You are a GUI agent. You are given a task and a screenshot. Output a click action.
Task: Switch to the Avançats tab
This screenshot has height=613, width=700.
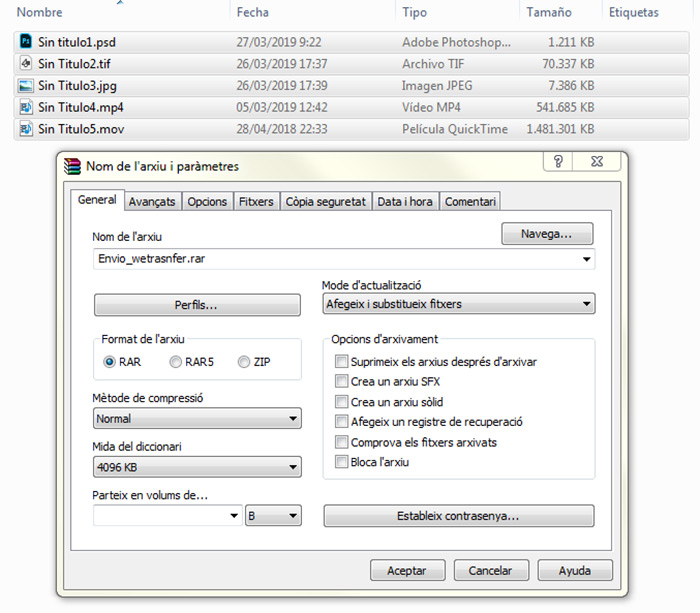(x=152, y=201)
